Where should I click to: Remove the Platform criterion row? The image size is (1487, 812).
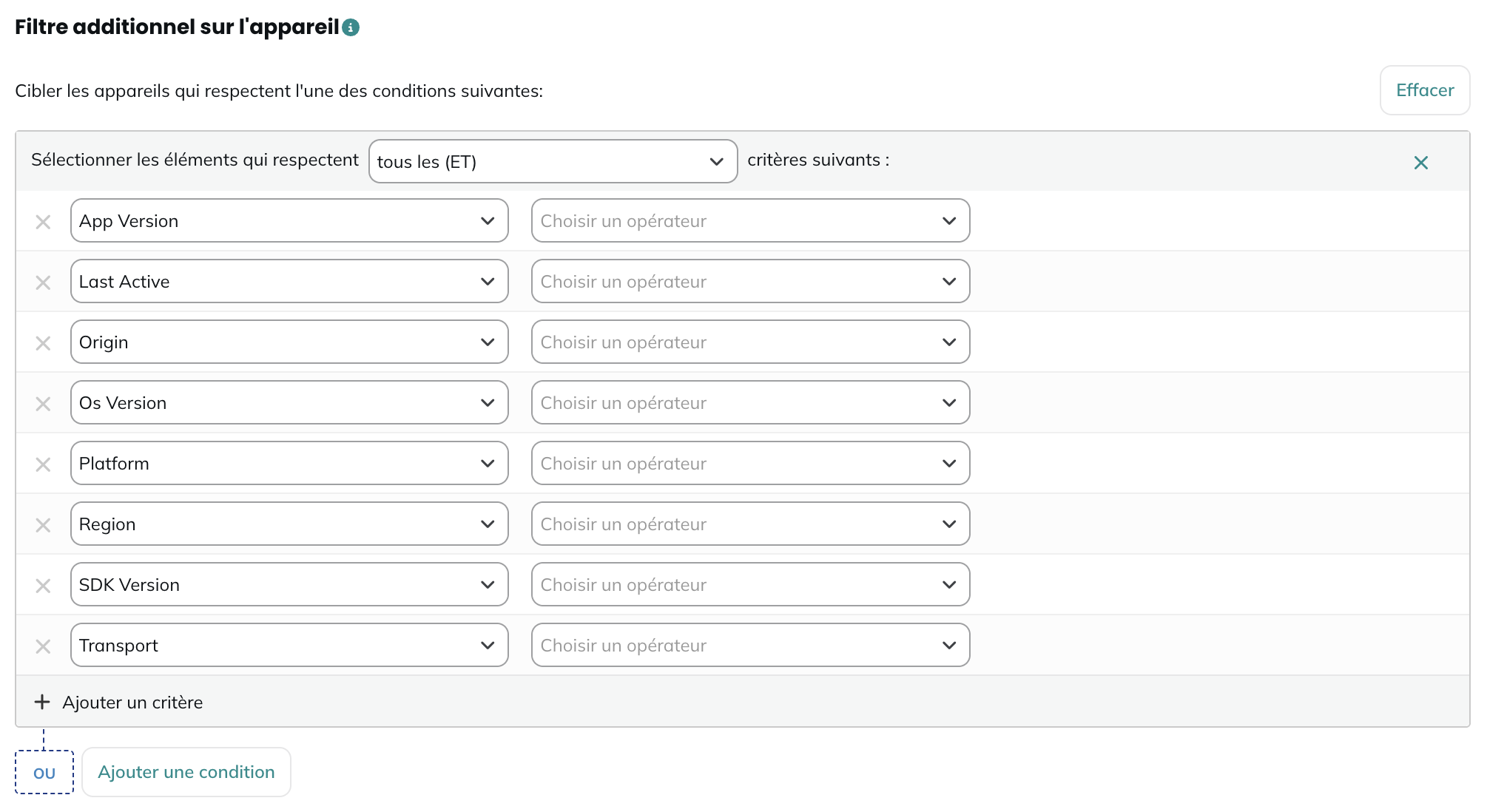43,464
